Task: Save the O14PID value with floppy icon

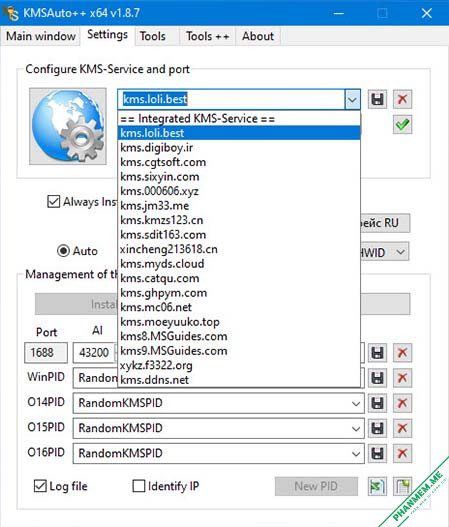Action: (x=377, y=403)
